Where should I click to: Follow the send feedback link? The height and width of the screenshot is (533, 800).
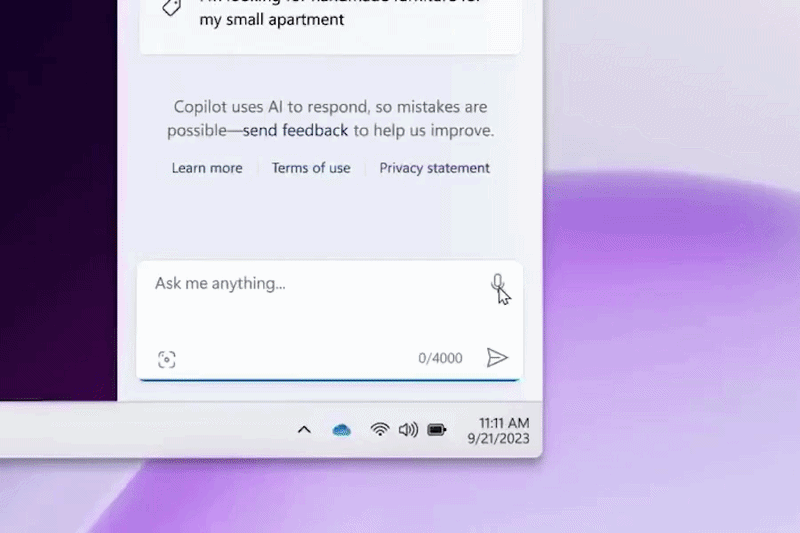pyautogui.click(x=295, y=130)
